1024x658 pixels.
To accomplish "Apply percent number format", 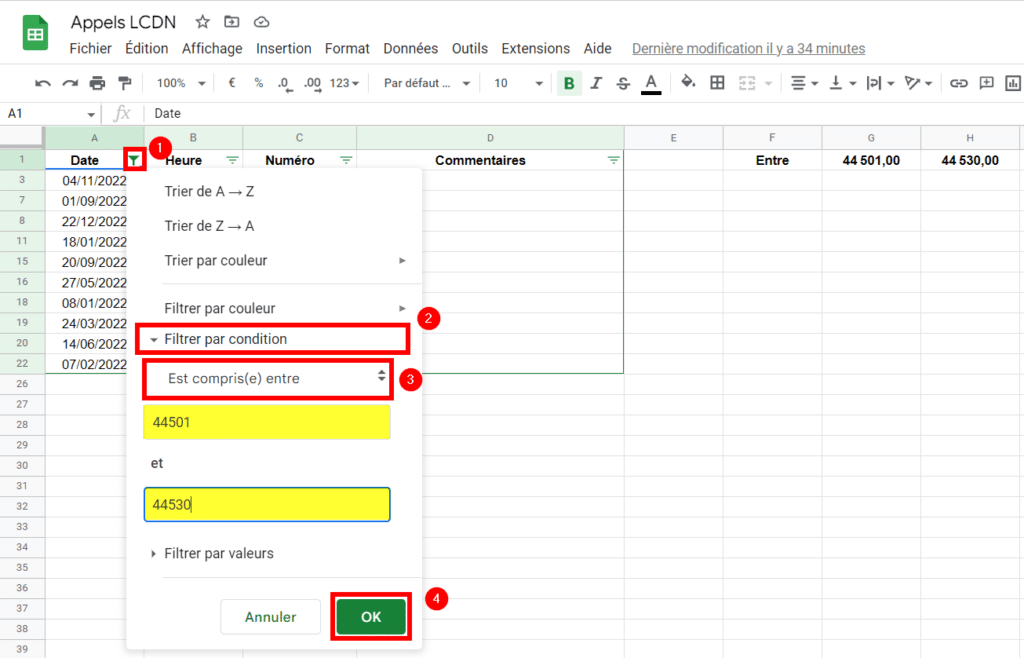I will 259,83.
